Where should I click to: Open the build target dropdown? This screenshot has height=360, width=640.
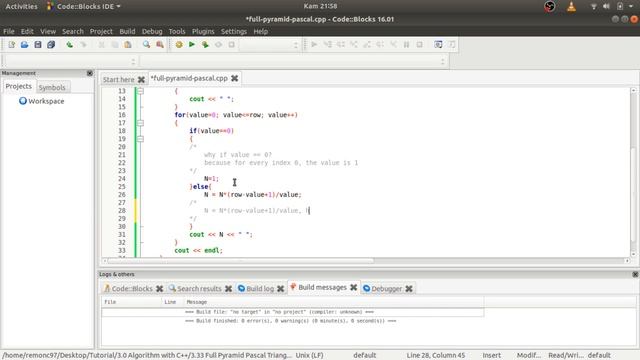[269, 45]
